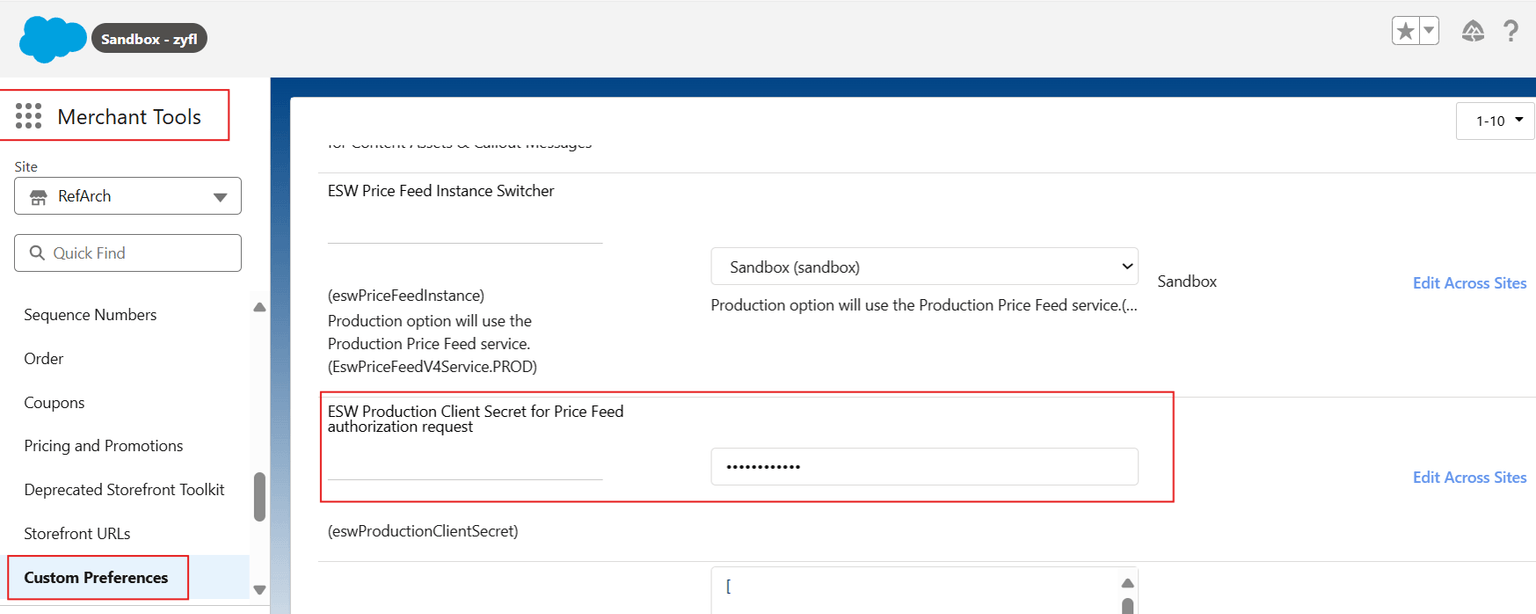Open the RefArch site selector dropdown
The height and width of the screenshot is (614, 1536).
click(128, 196)
